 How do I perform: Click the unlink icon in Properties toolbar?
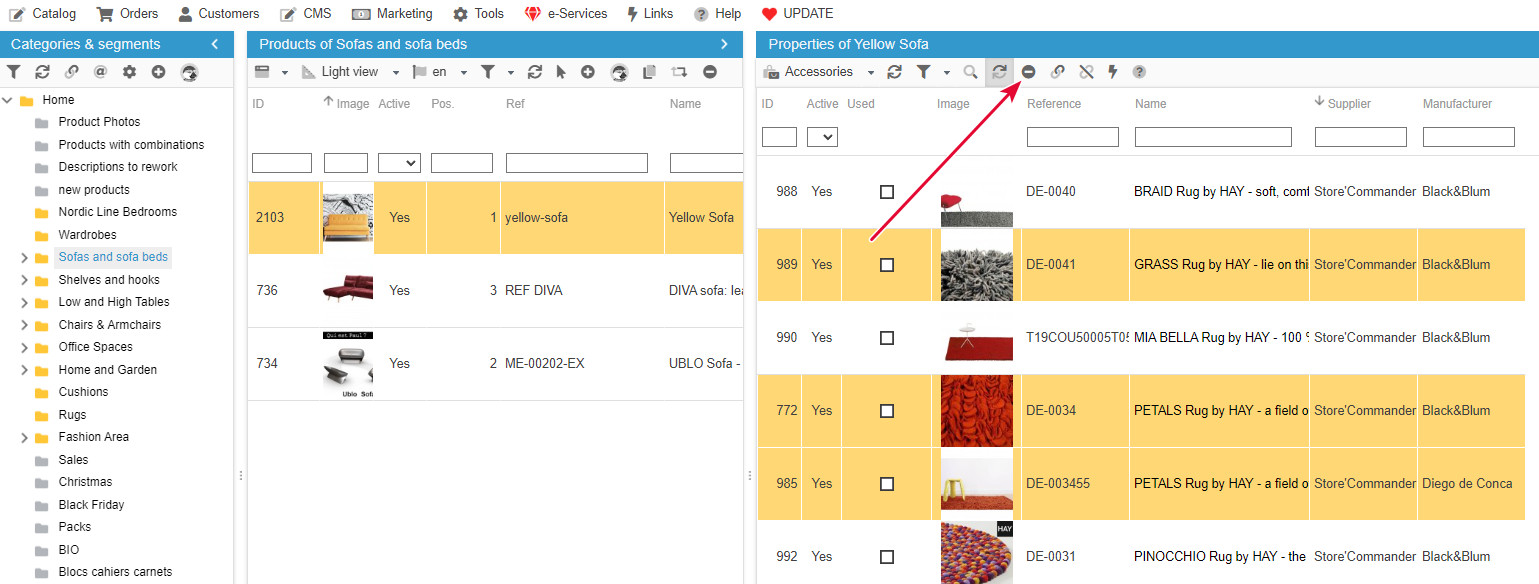(1086, 72)
